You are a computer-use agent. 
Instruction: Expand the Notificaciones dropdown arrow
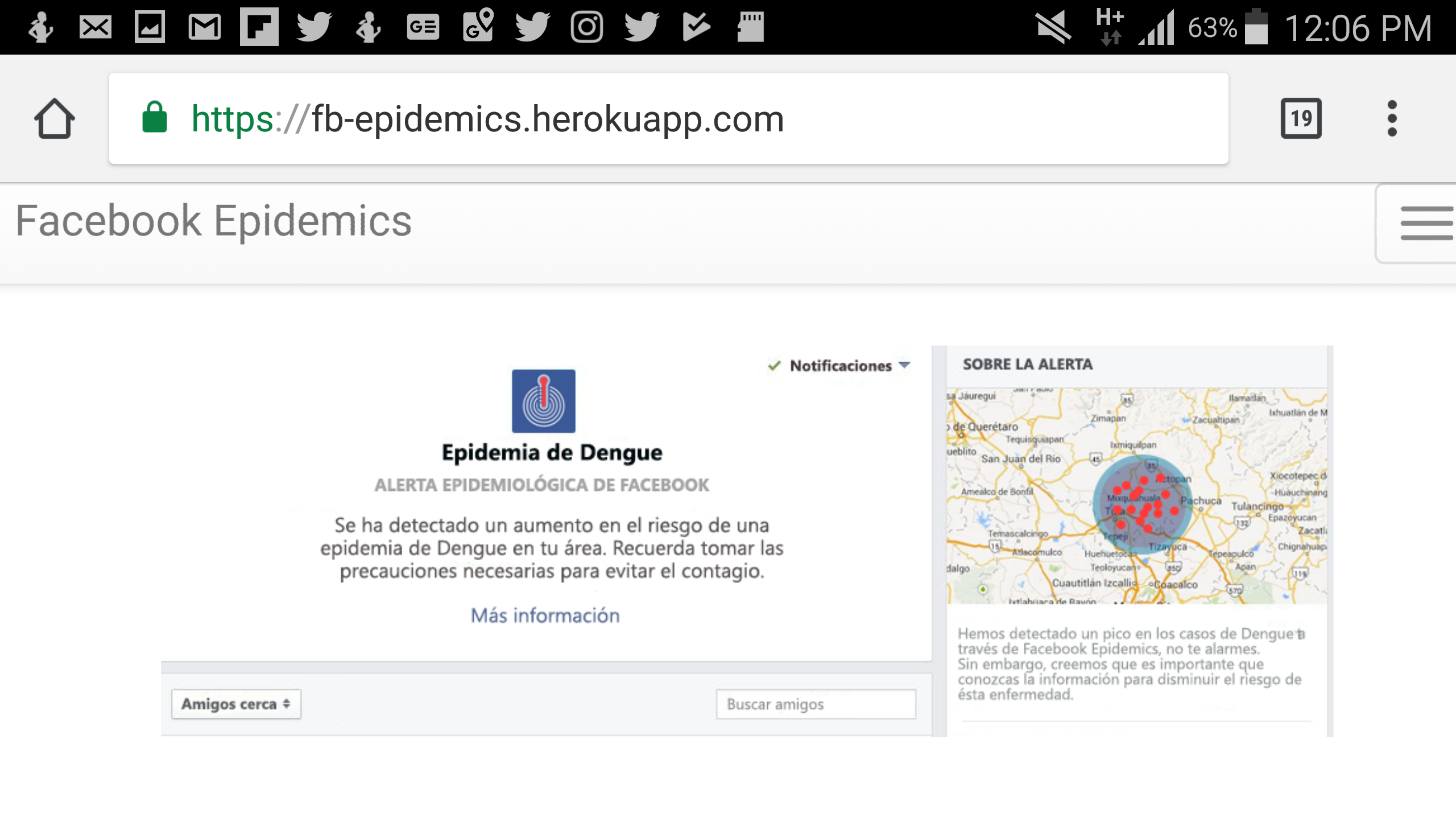click(905, 365)
